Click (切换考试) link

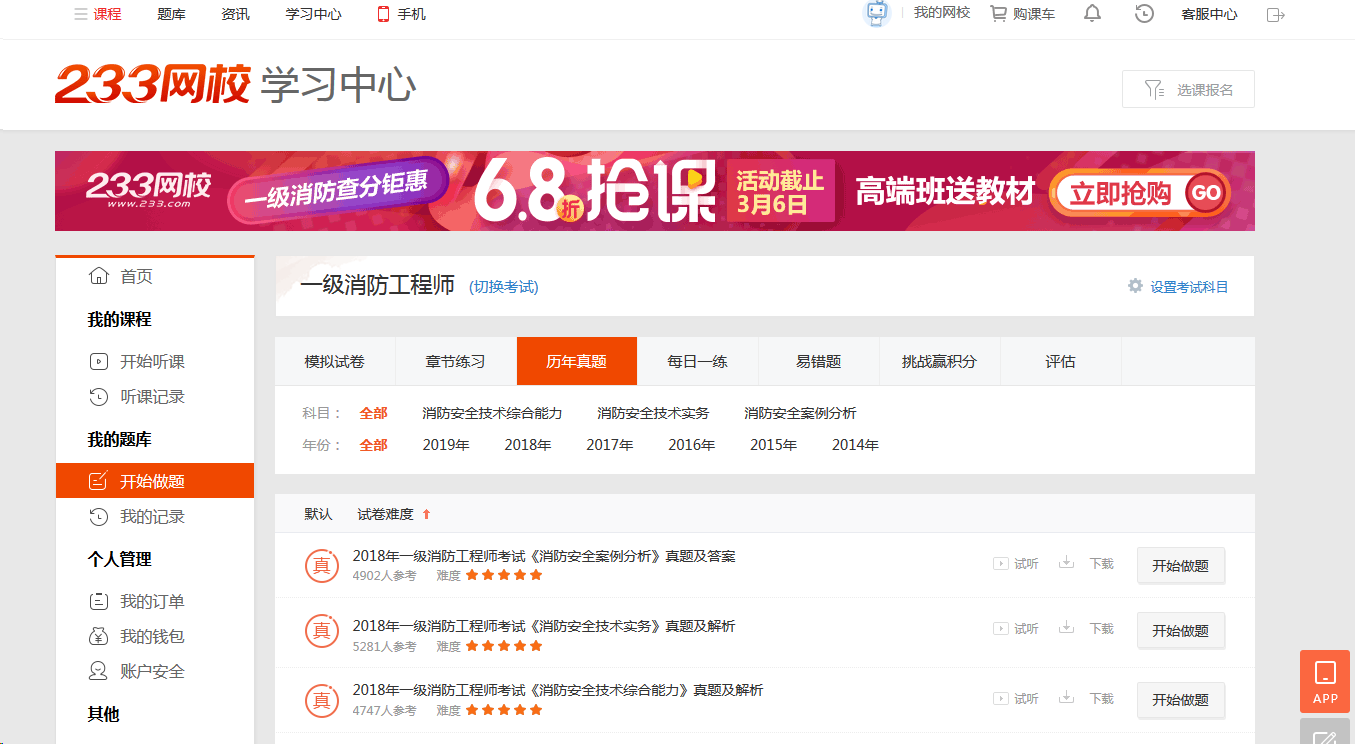(x=504, y=287)
